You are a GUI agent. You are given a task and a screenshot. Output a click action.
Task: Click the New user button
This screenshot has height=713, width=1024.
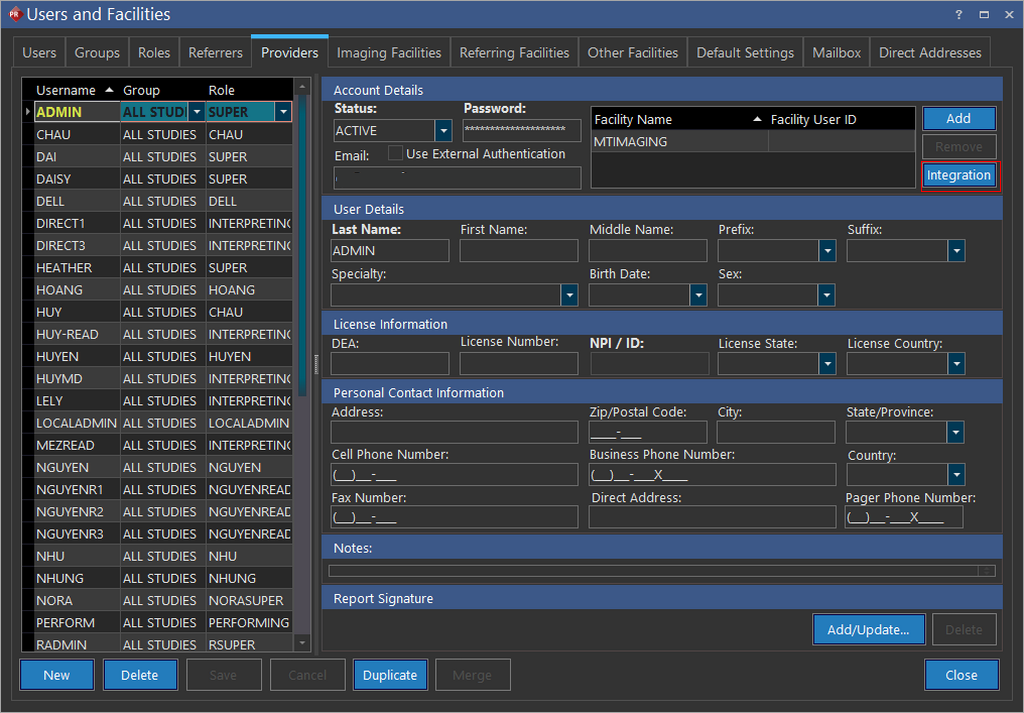click(x=57, y=675)
